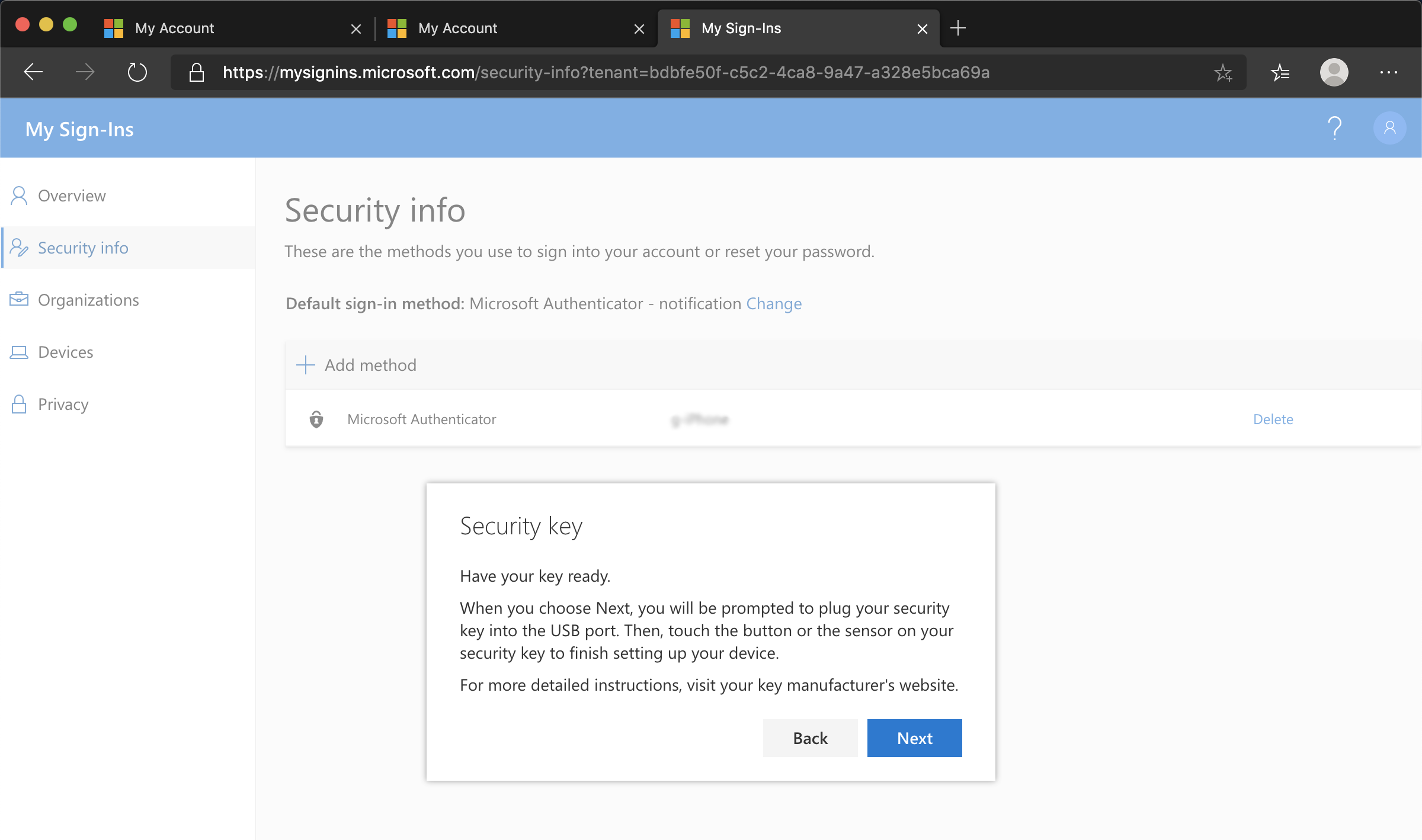1422x840 pixels.
Task: Click the Overview person icon in sidebar
Action: click(x=19, y=195)
